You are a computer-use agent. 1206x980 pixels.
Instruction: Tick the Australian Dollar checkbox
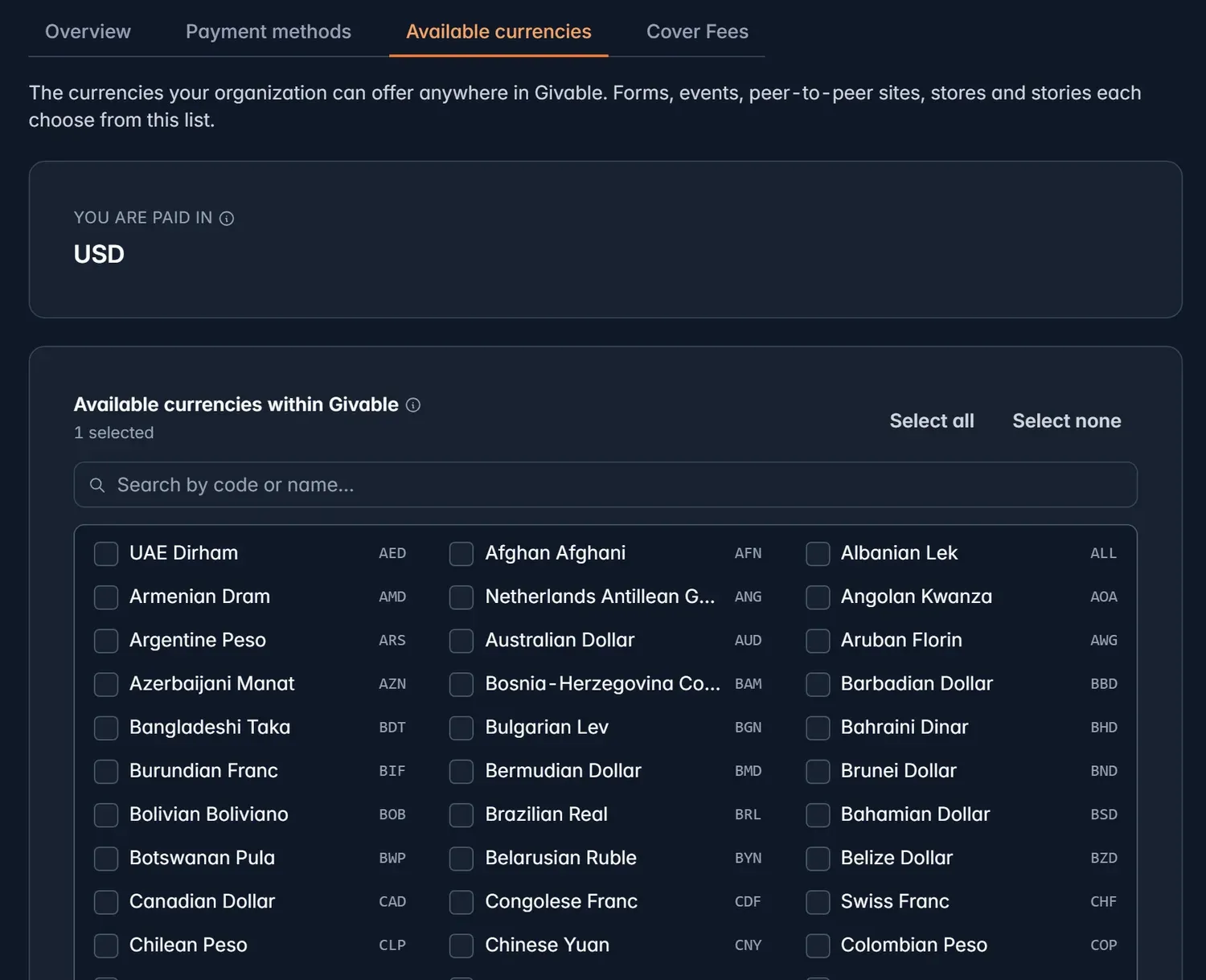[461, 641]
